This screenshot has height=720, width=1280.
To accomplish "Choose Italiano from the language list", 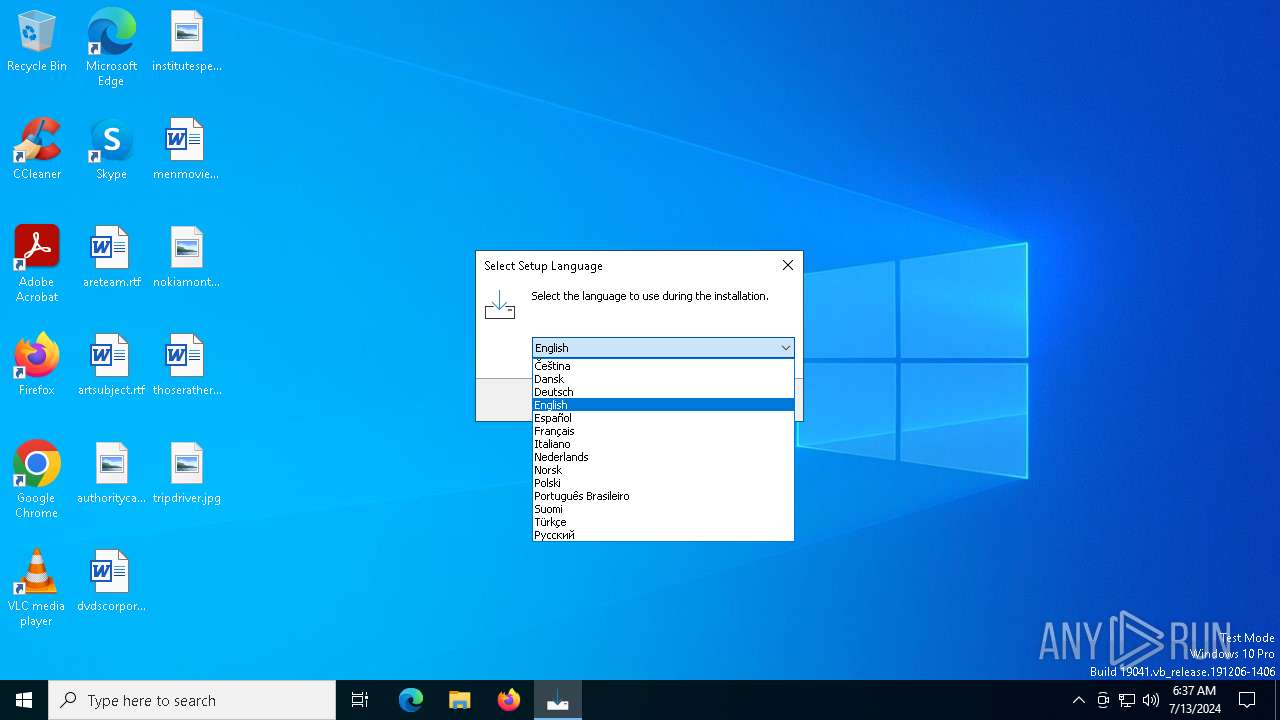I will (x=663, y=444).
